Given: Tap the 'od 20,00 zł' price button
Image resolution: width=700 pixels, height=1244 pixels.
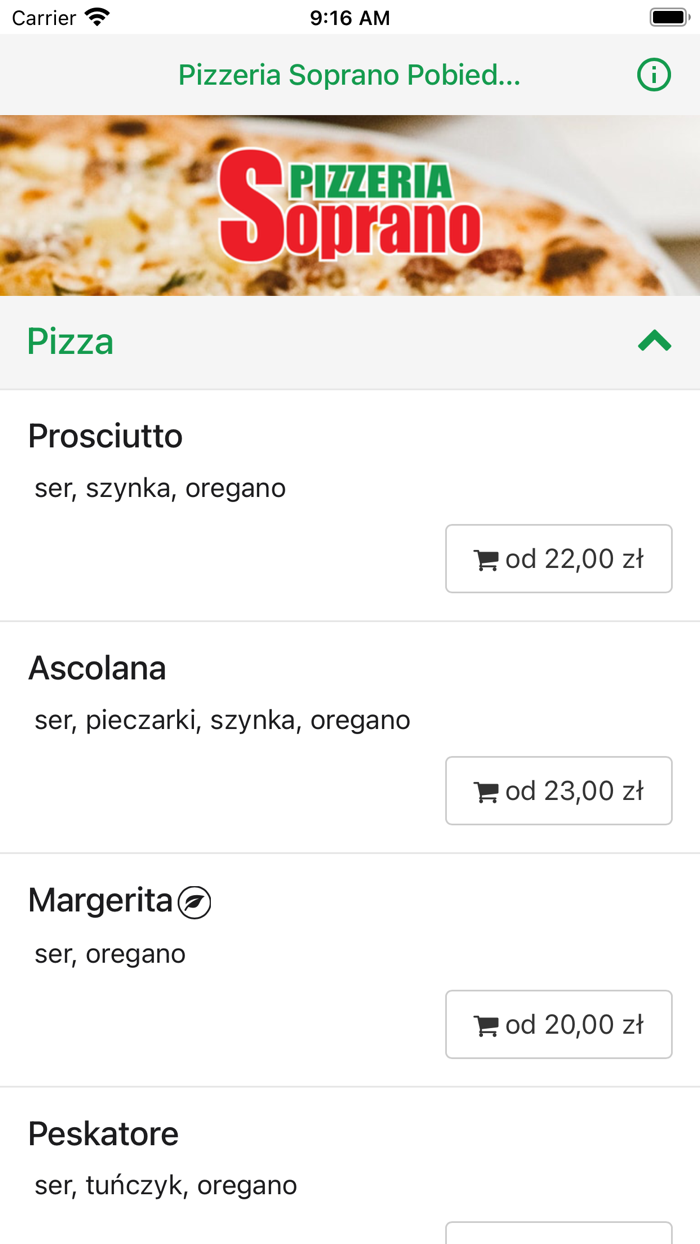Looking at the screenshot, I should pos(559,1024).
